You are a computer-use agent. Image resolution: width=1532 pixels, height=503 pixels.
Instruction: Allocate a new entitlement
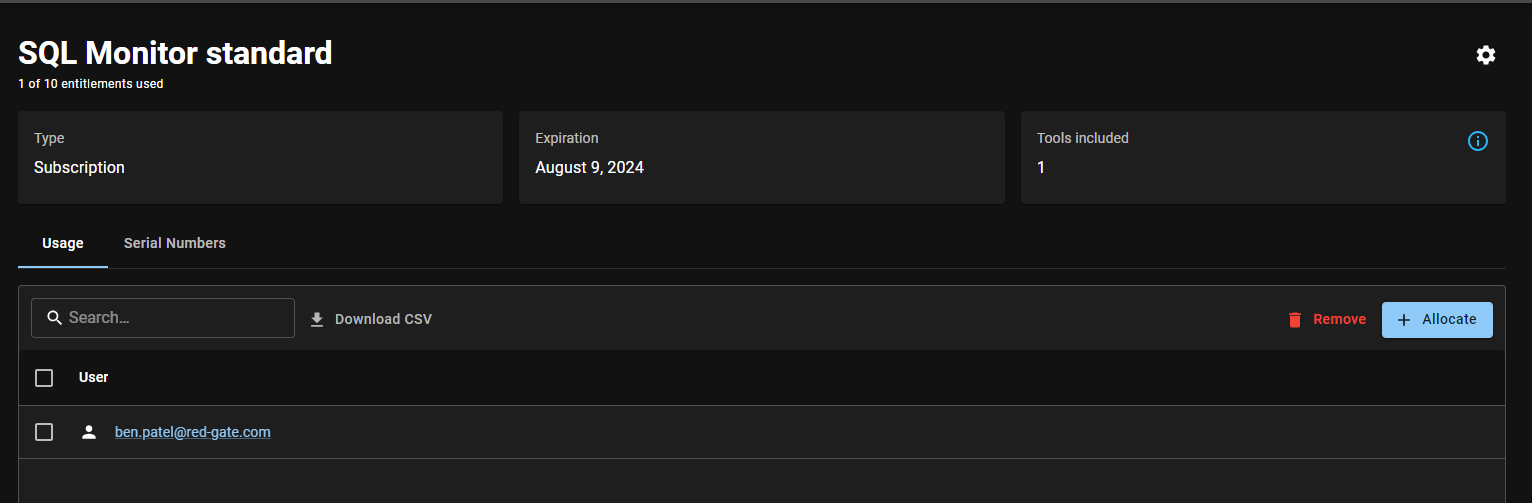pos(1437,320)
